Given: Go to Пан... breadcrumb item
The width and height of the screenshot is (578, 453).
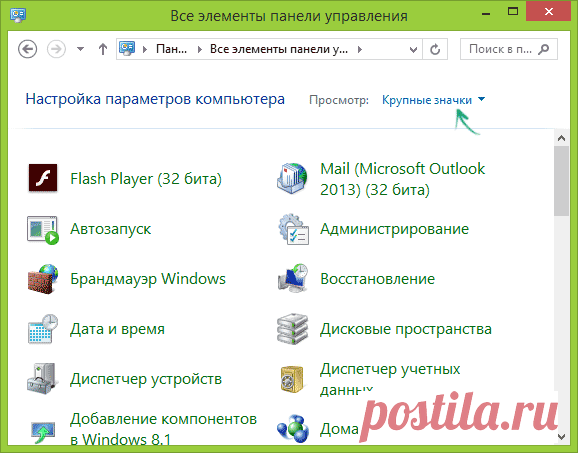Looking at the screenshot, I should coord(171,49).
